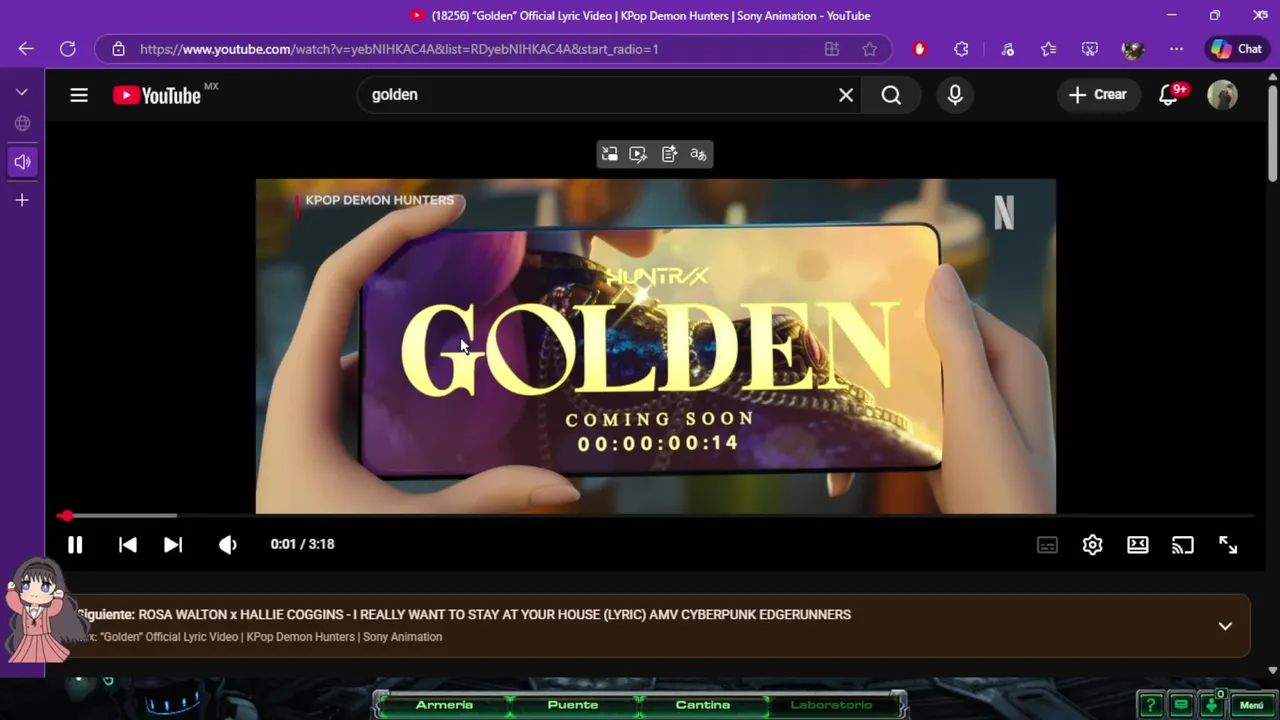Open the favorites list icon
Screen dimensions: 1280x720
(x=1048, y=49)
